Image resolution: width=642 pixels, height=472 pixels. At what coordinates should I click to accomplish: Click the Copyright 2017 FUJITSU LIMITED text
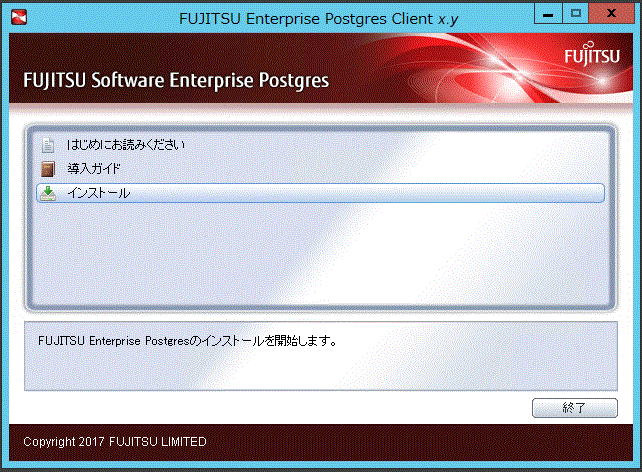click(x=115, y=442)
